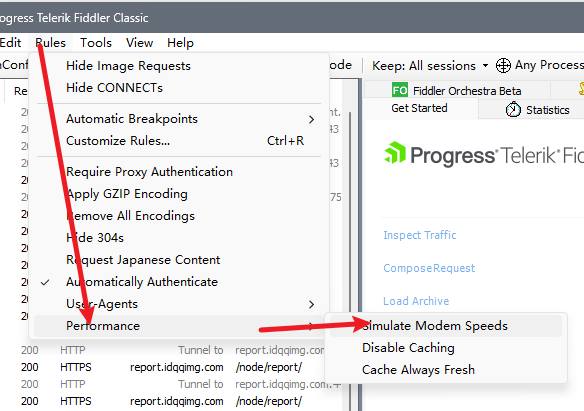Click the ComposeRequest link
Screen dimensions: 584x411
pos(429,268)
